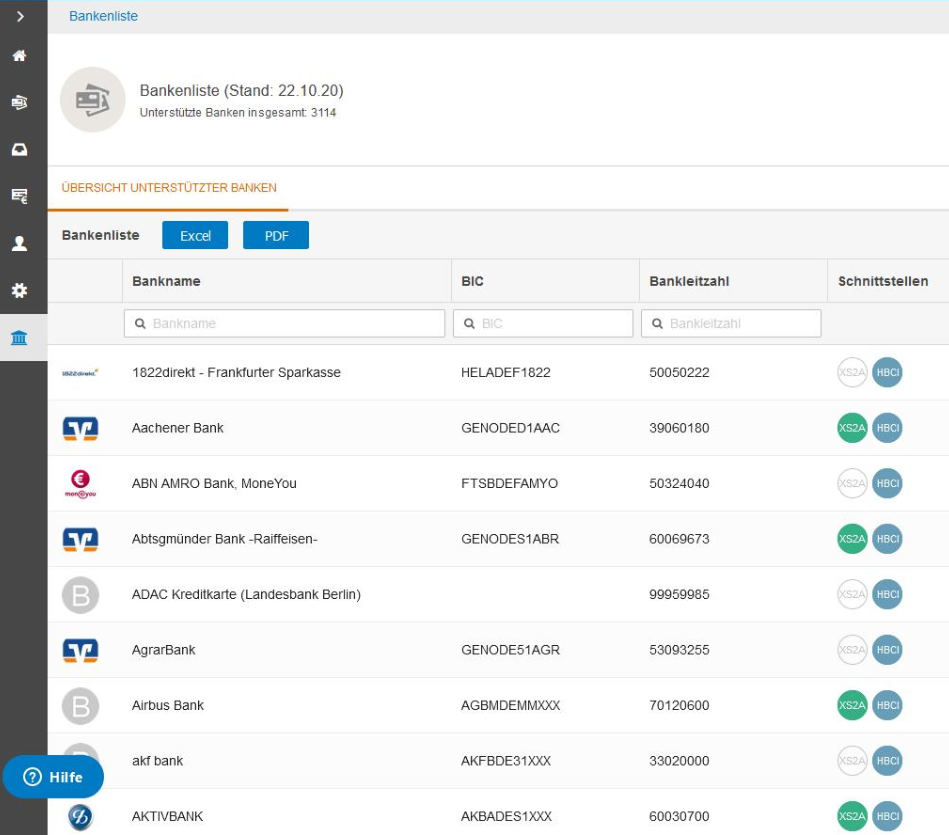The width and height of the screenshot is (949, 835).
Task: Click the Bankleitzahl column header
Action: 689,281
